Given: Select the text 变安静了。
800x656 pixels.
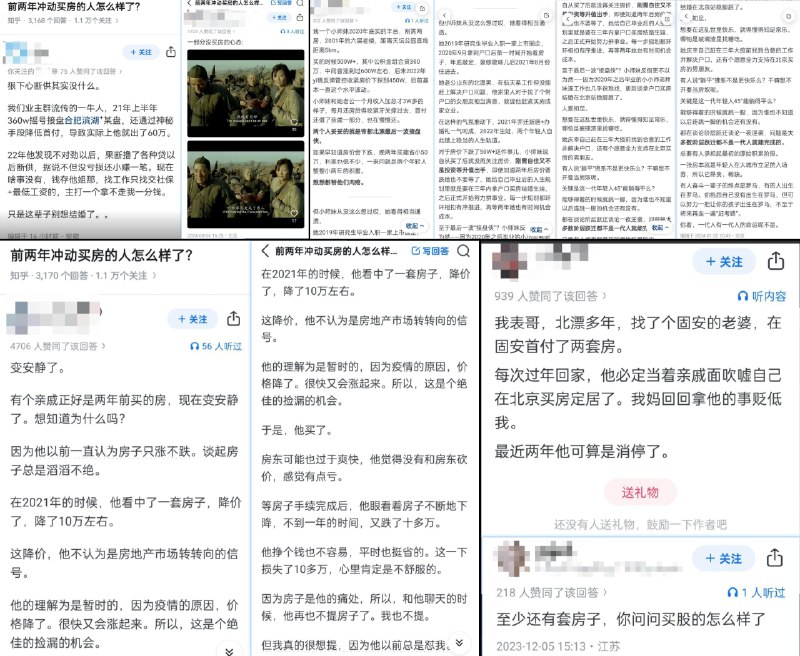Looking at the screenshot, I should pos(38,368).
